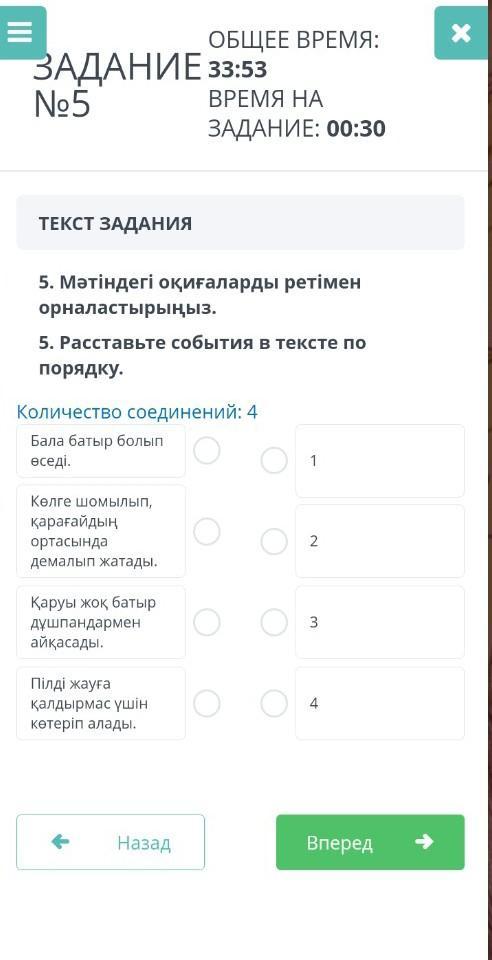492x960 pixels.
Task: Open the hamburger menu icon
Action: [21, 32]
